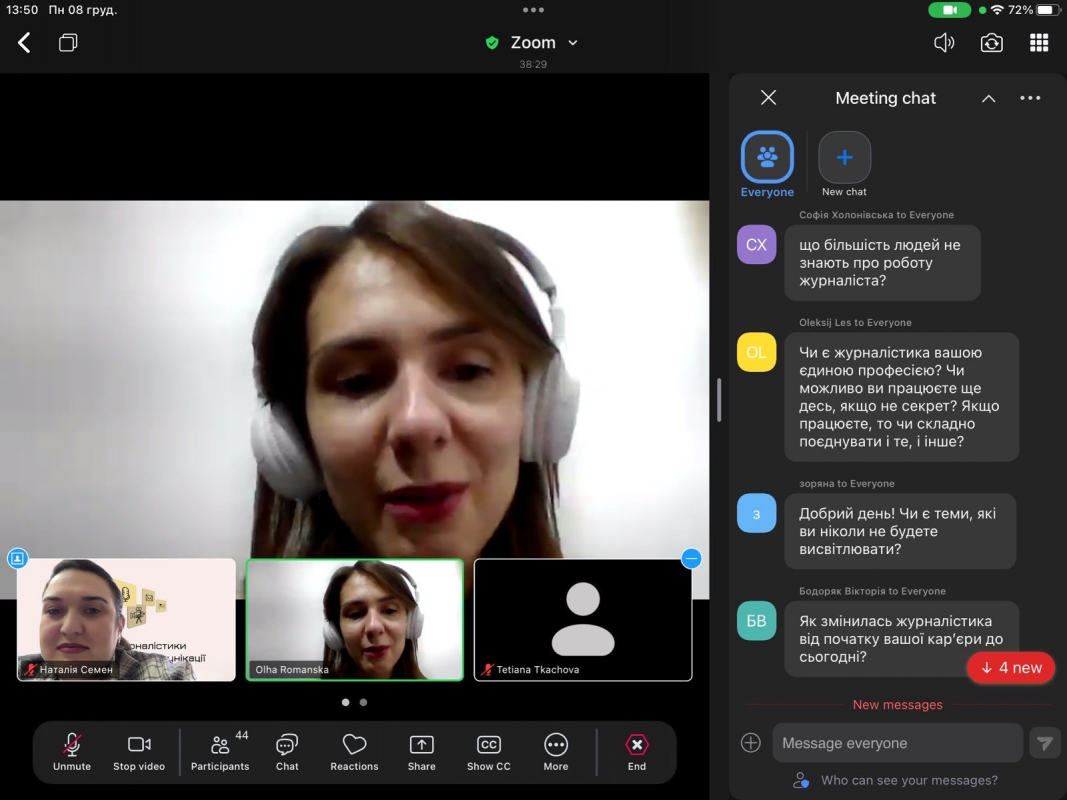Open speaker audio output icon
Viewport: 1067px width, 800px height.
coord(943,43)
